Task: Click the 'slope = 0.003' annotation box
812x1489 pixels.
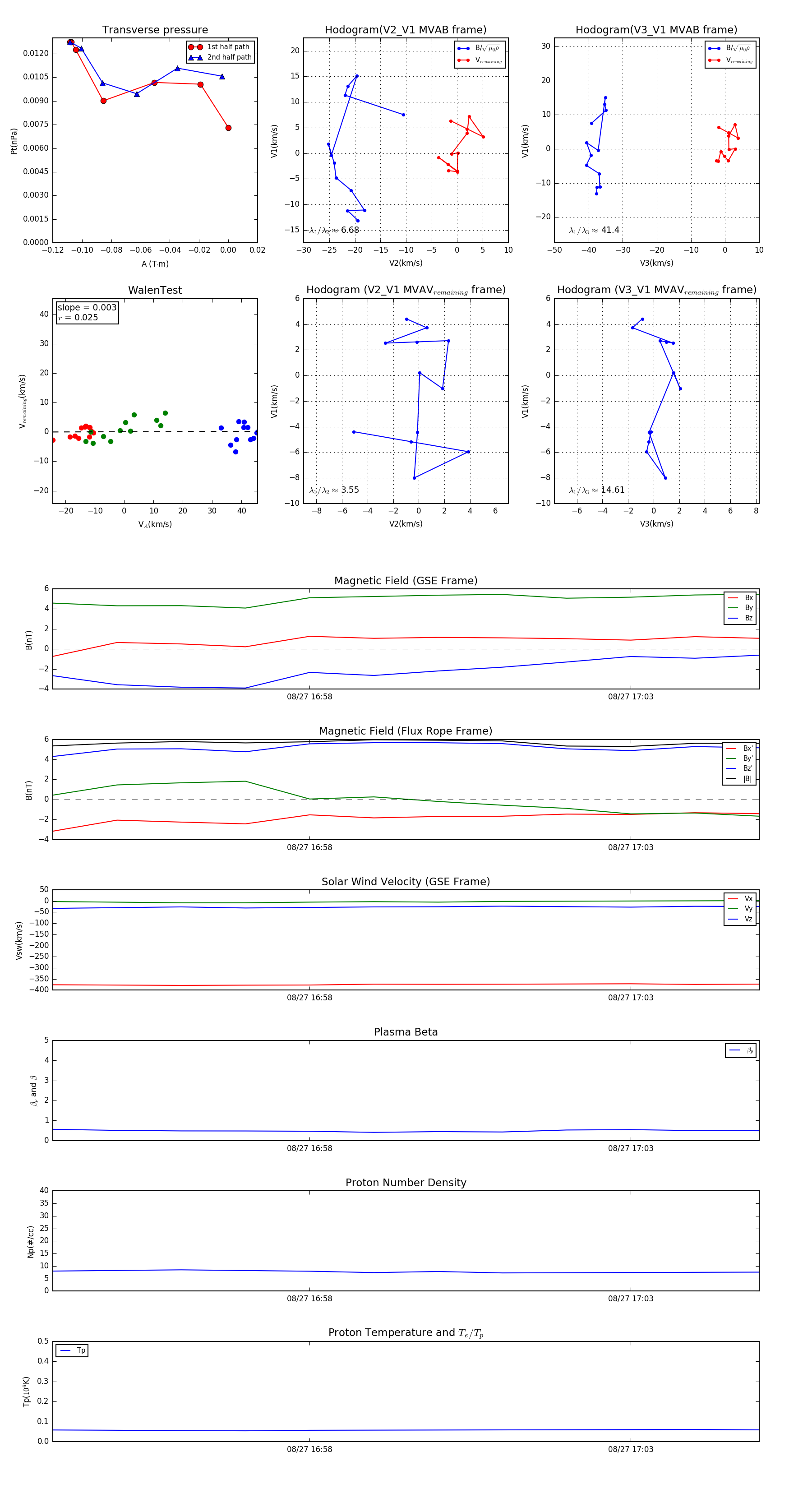Action: coord(87,313)
